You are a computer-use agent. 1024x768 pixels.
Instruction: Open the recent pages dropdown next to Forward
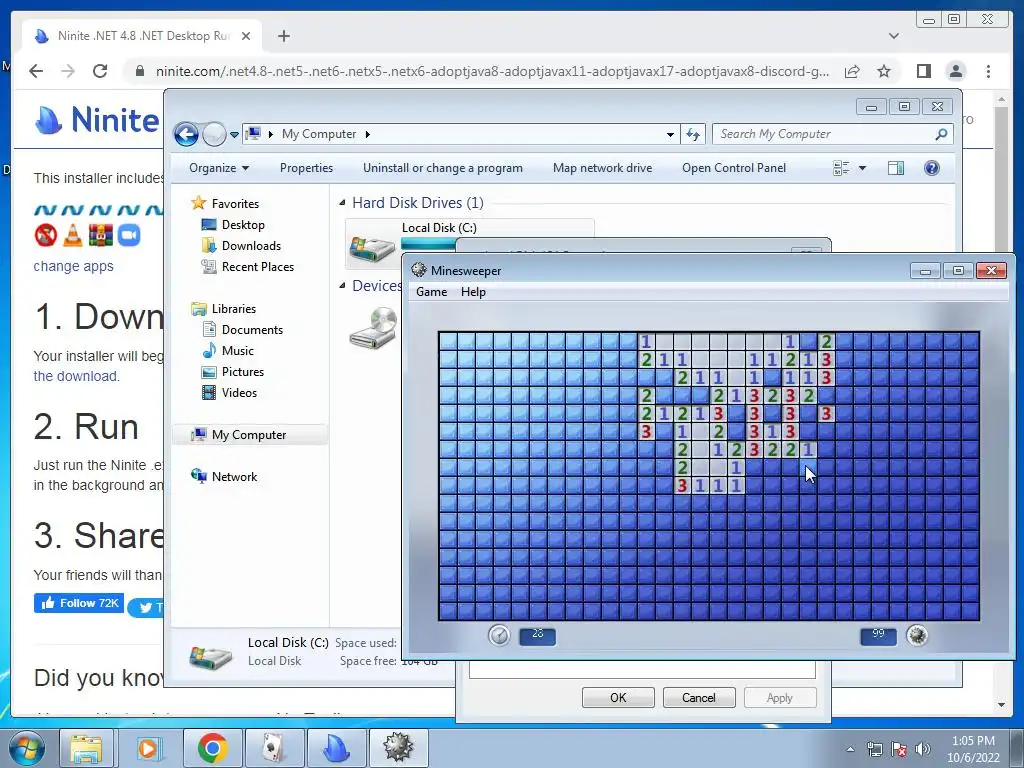pos(234,135)
